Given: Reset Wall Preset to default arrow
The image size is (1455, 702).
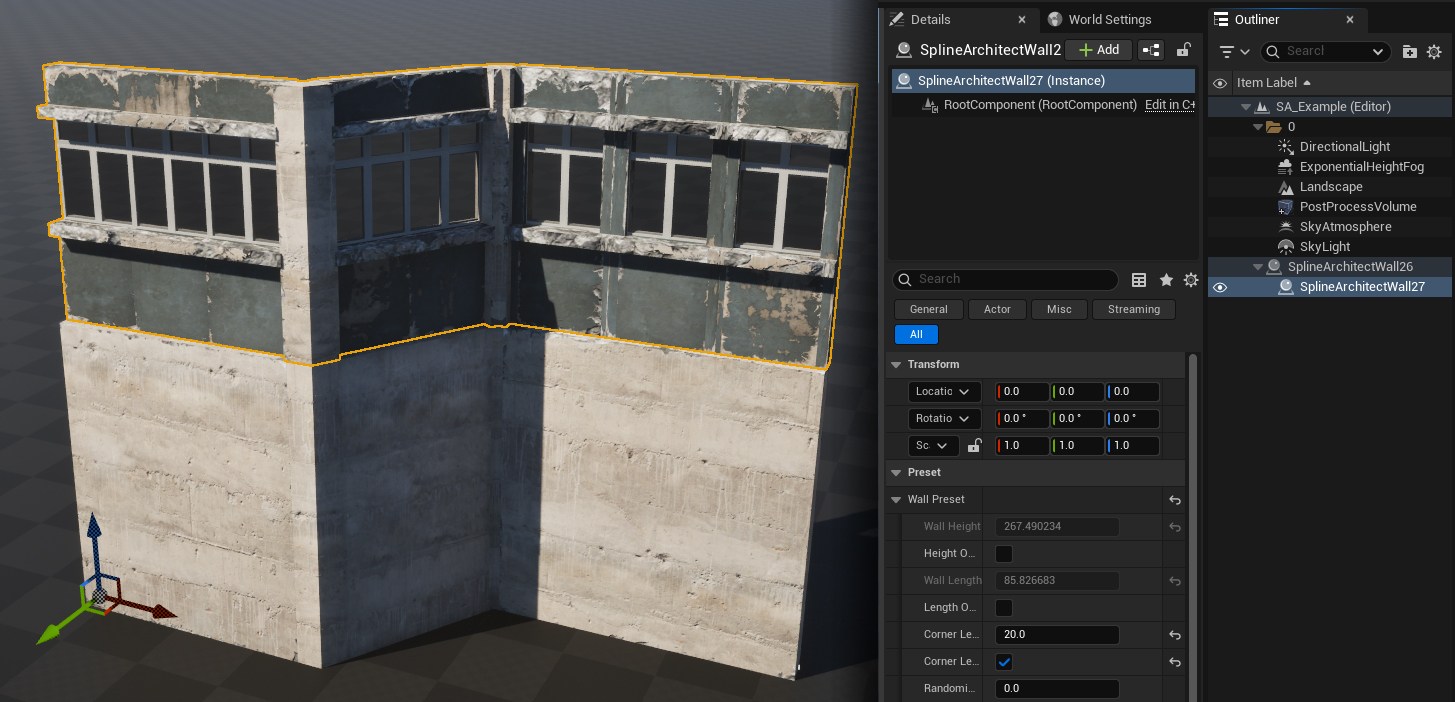Looking at the screenshot, I should (x=1175, y=500).
